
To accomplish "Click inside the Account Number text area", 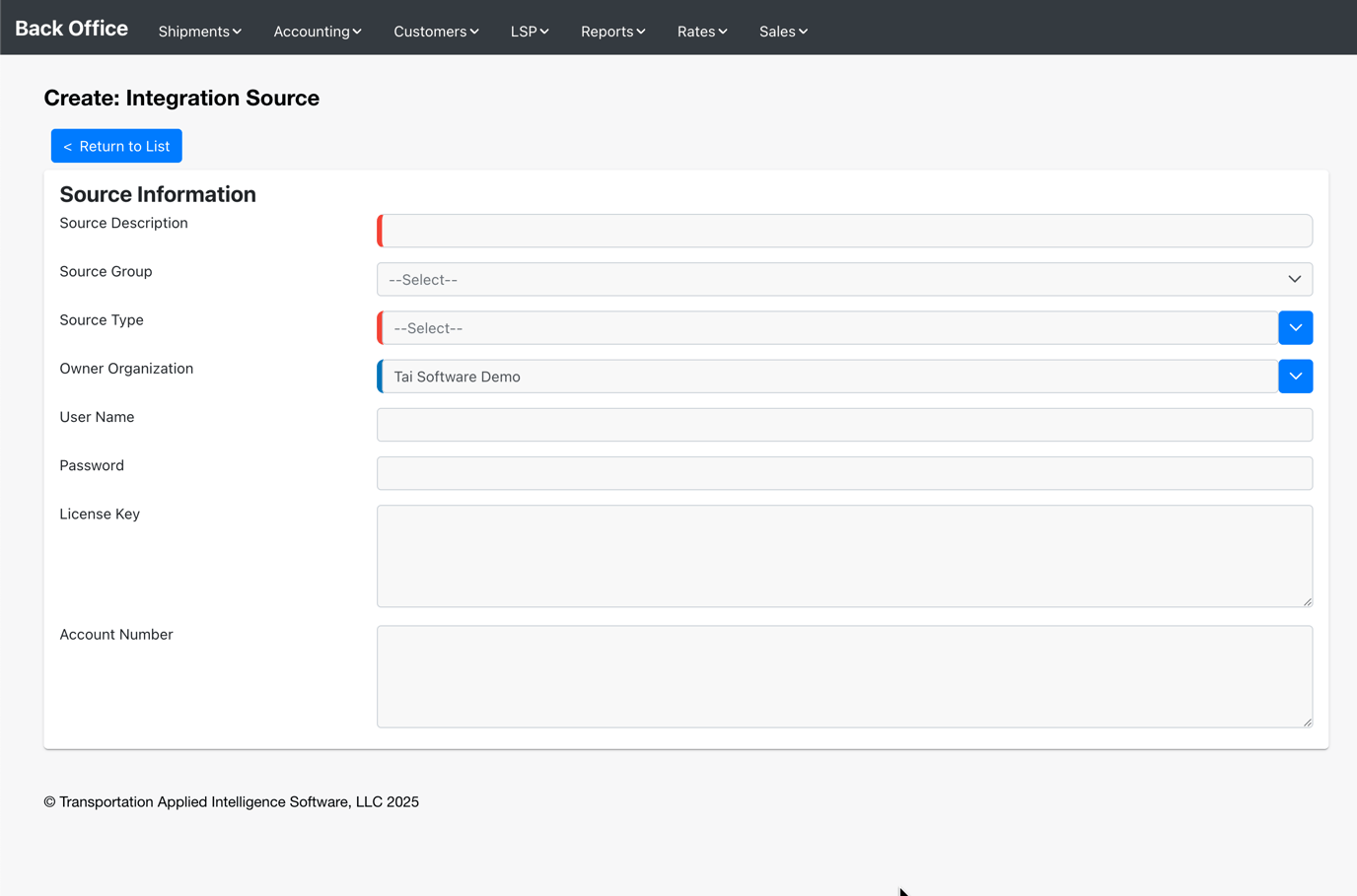I will (x=844, y=676).
